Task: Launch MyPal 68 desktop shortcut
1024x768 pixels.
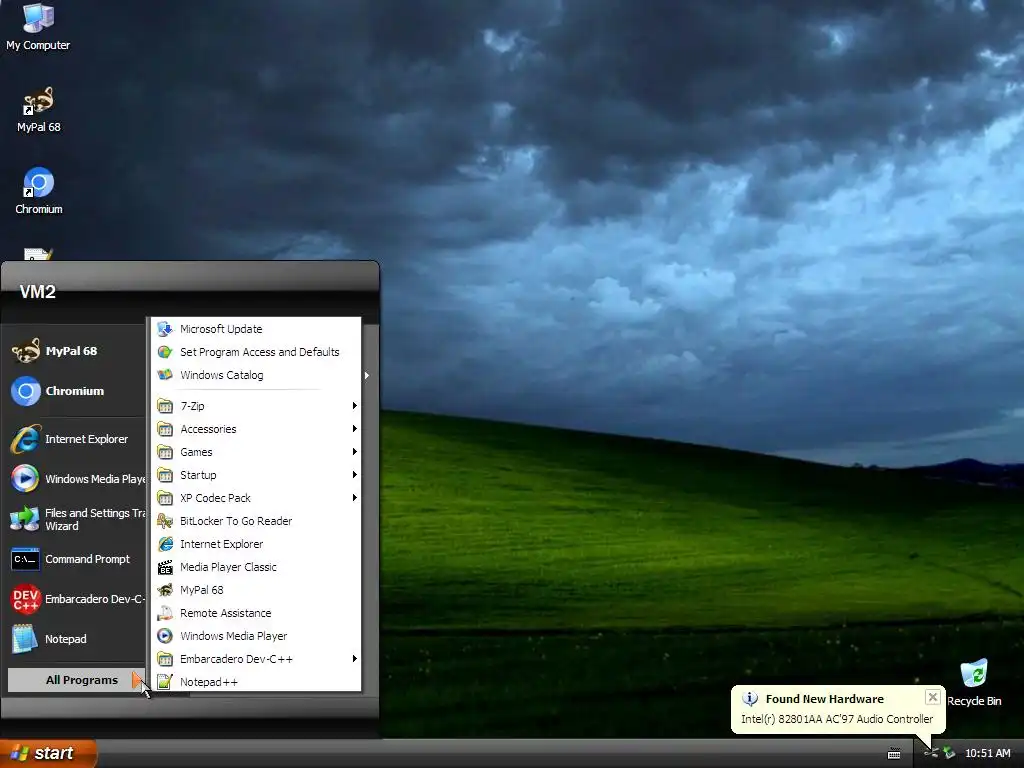Action: click(39, 110)
